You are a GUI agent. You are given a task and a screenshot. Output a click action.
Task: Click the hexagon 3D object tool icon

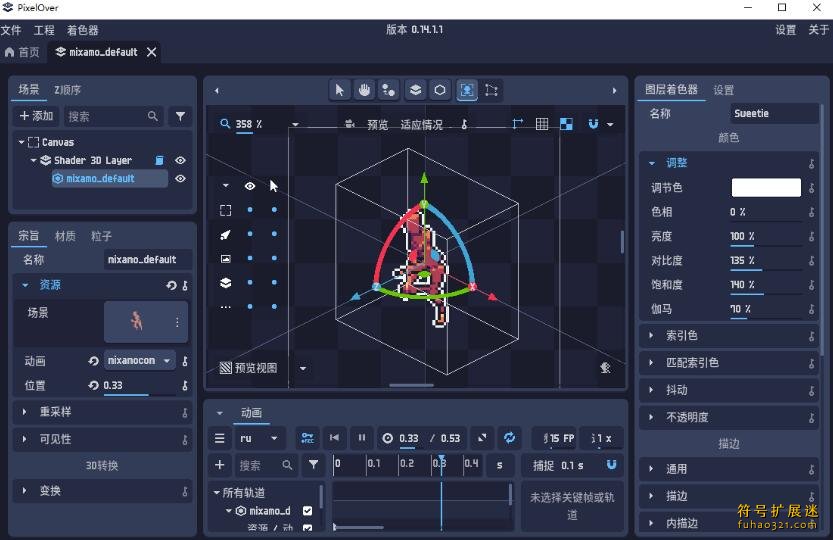[440, 90]
